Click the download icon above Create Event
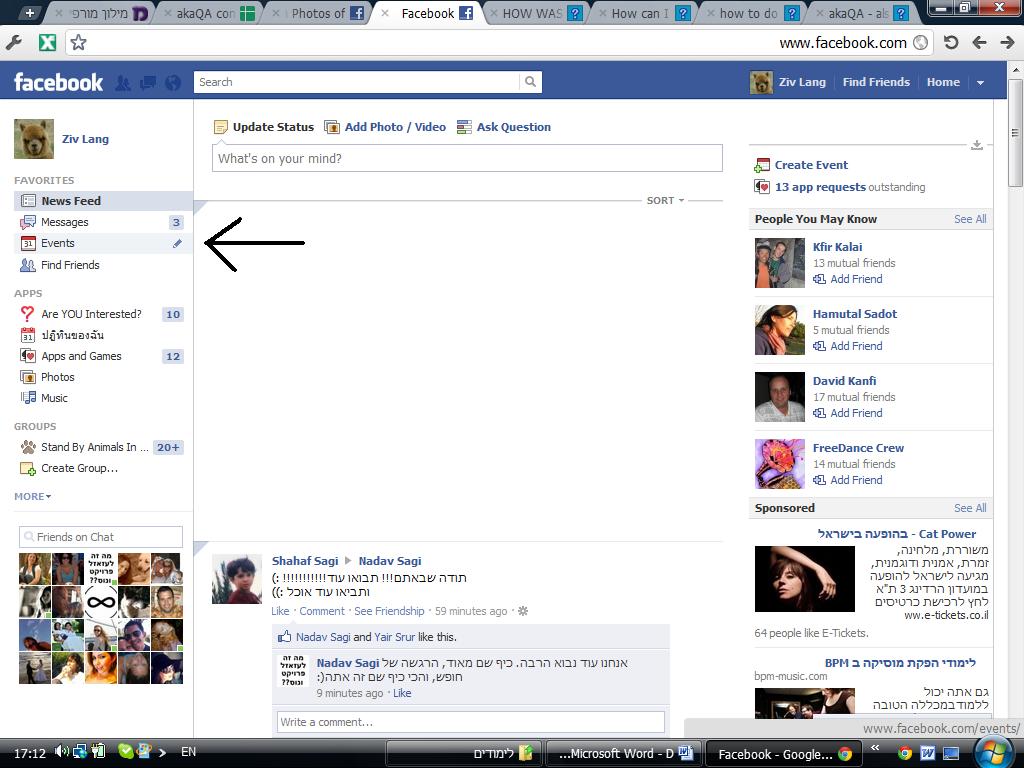This screenshot has height=768, width=1024. tap(977, 145)
